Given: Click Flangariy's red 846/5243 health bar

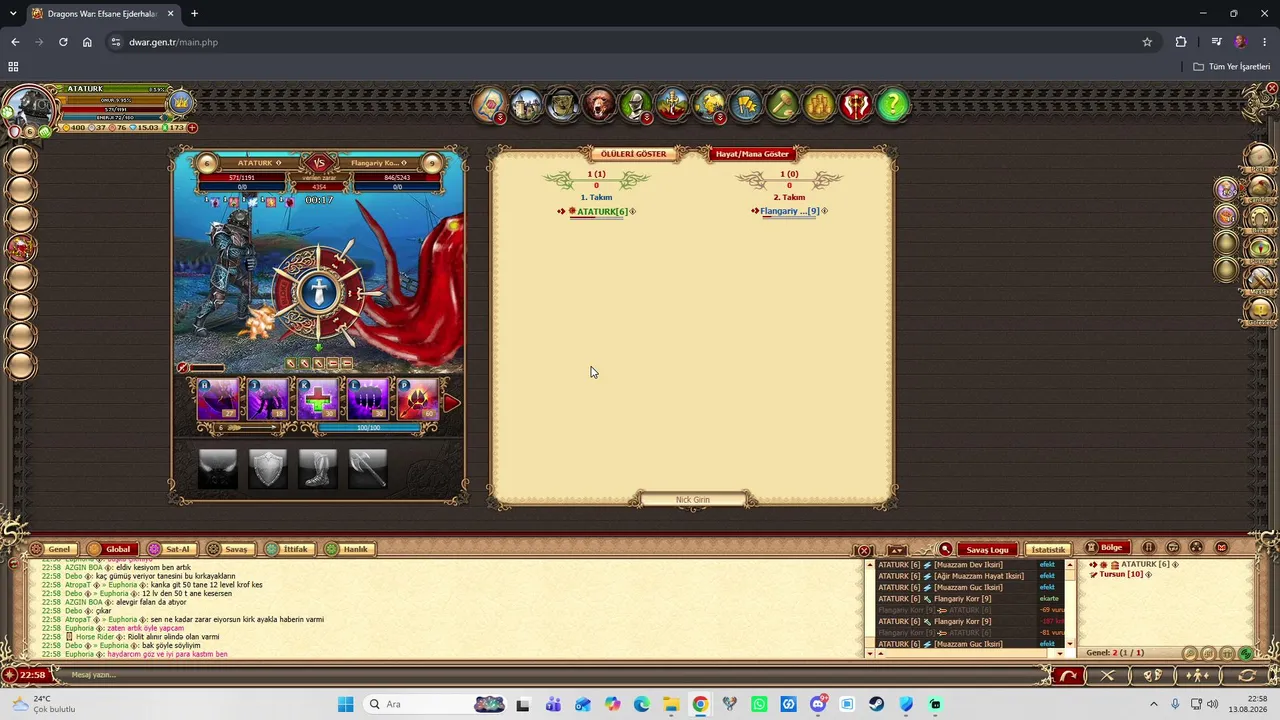Looking at the screenshot, I should (x=397, y=178).
